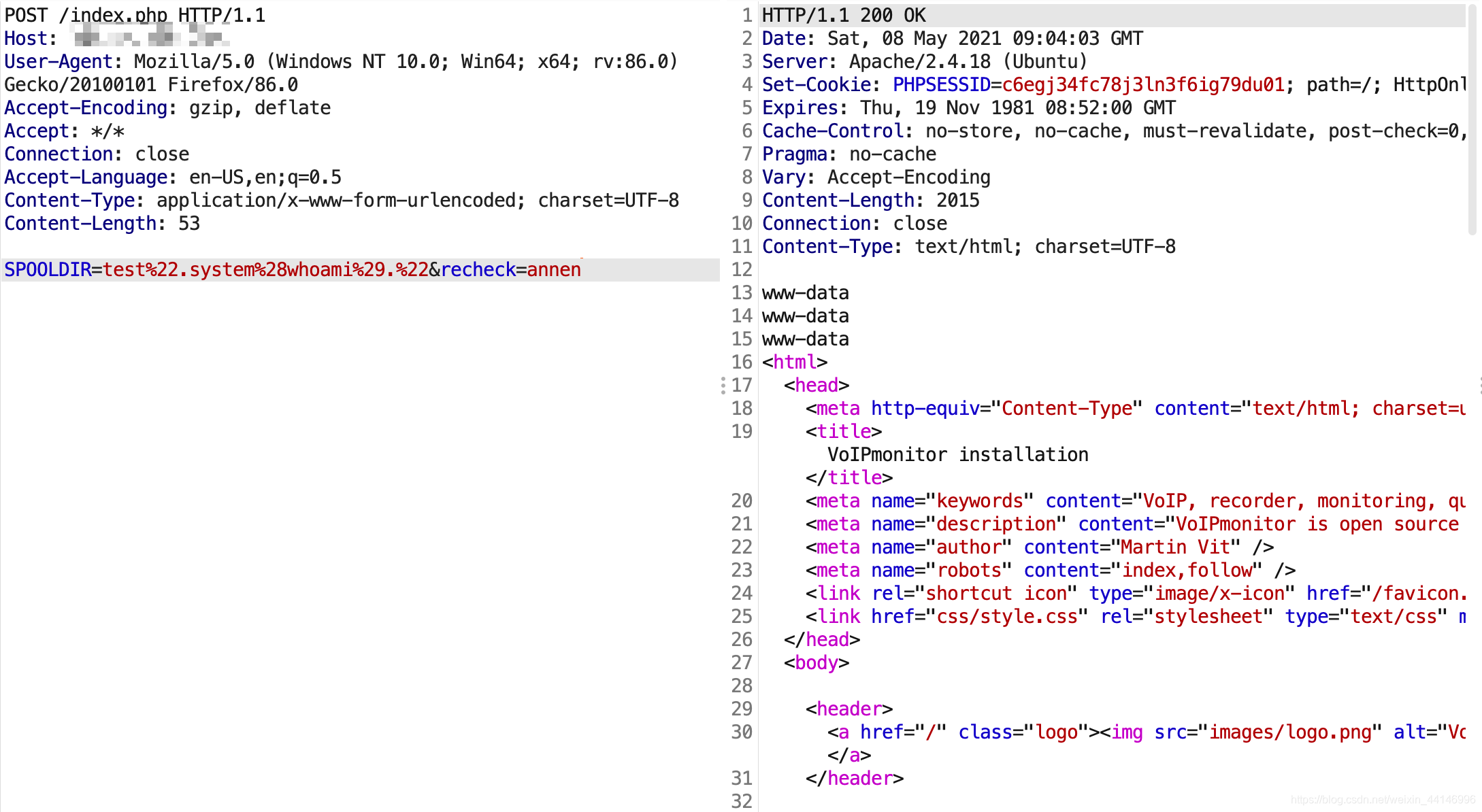Click the meta http-equiv Content-Type line
The width and height of the screenshot is (1482, 812).
click(x=1136, y=408)
